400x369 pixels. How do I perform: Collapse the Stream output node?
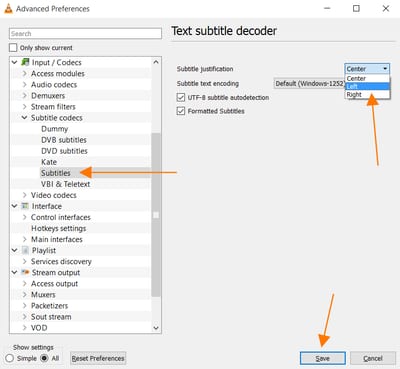point(15,272)
